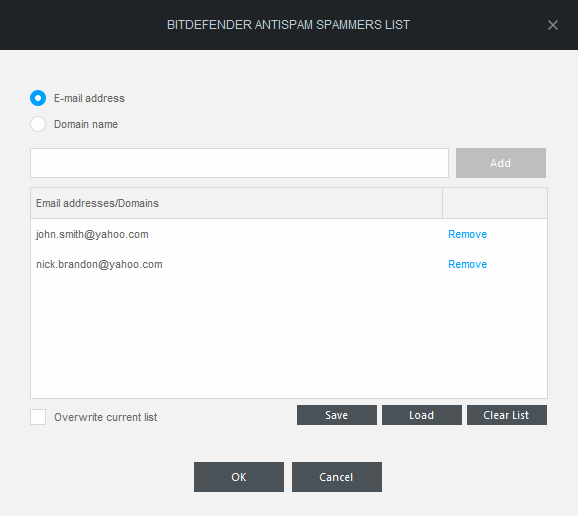The image size is (578, 516).
Task: Click the Save list button
Action: tap(337, 415)
